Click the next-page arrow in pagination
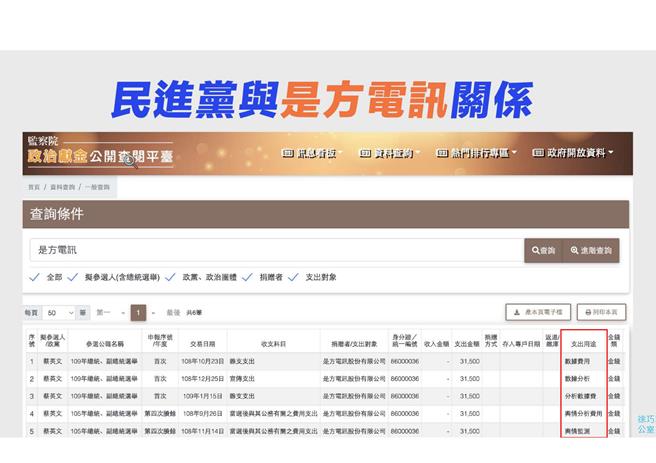Image resolution: width=656 pixels, height=463 pixels. pyautogui.click(x=154, y=313)
